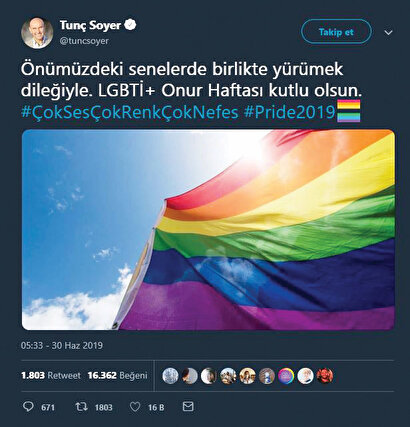Like the tweet with heart icon
This screenshot has height=427, width=410.
135,407
